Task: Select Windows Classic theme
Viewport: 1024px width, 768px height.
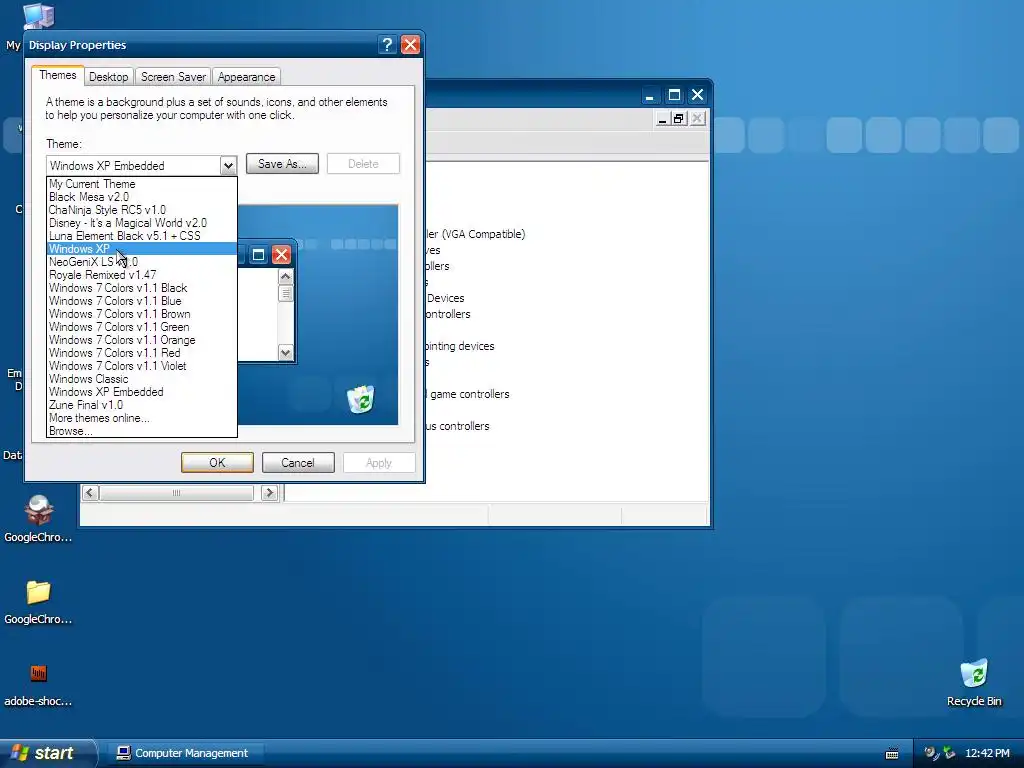Action: click(x=142, y=379)
